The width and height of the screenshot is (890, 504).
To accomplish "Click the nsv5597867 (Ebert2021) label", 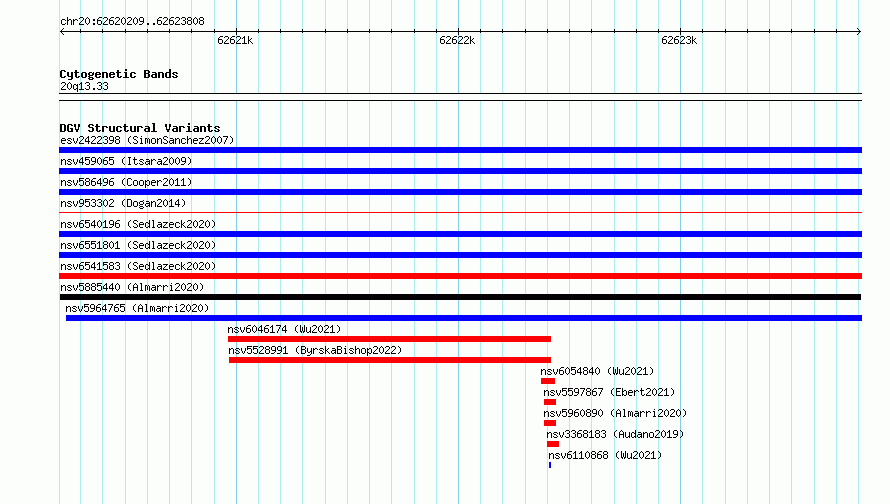I will (609, 392).
